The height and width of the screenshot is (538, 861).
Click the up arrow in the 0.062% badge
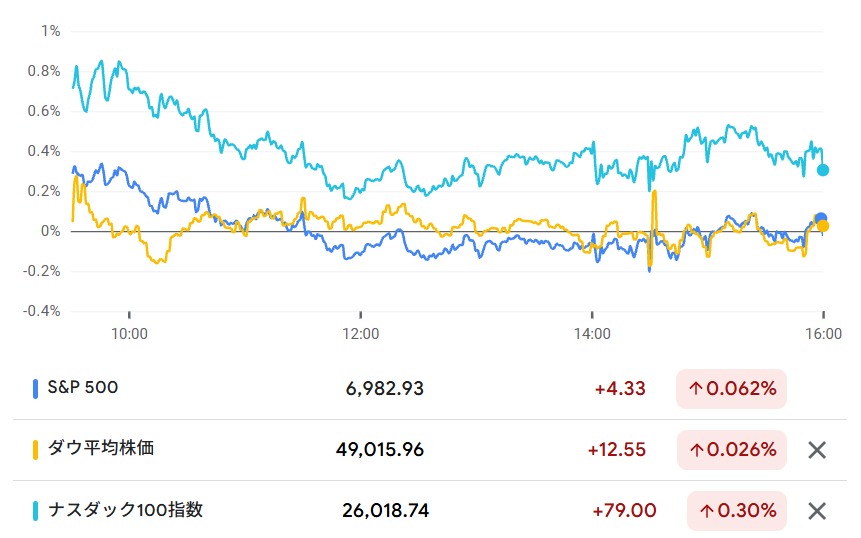[696, 389]
